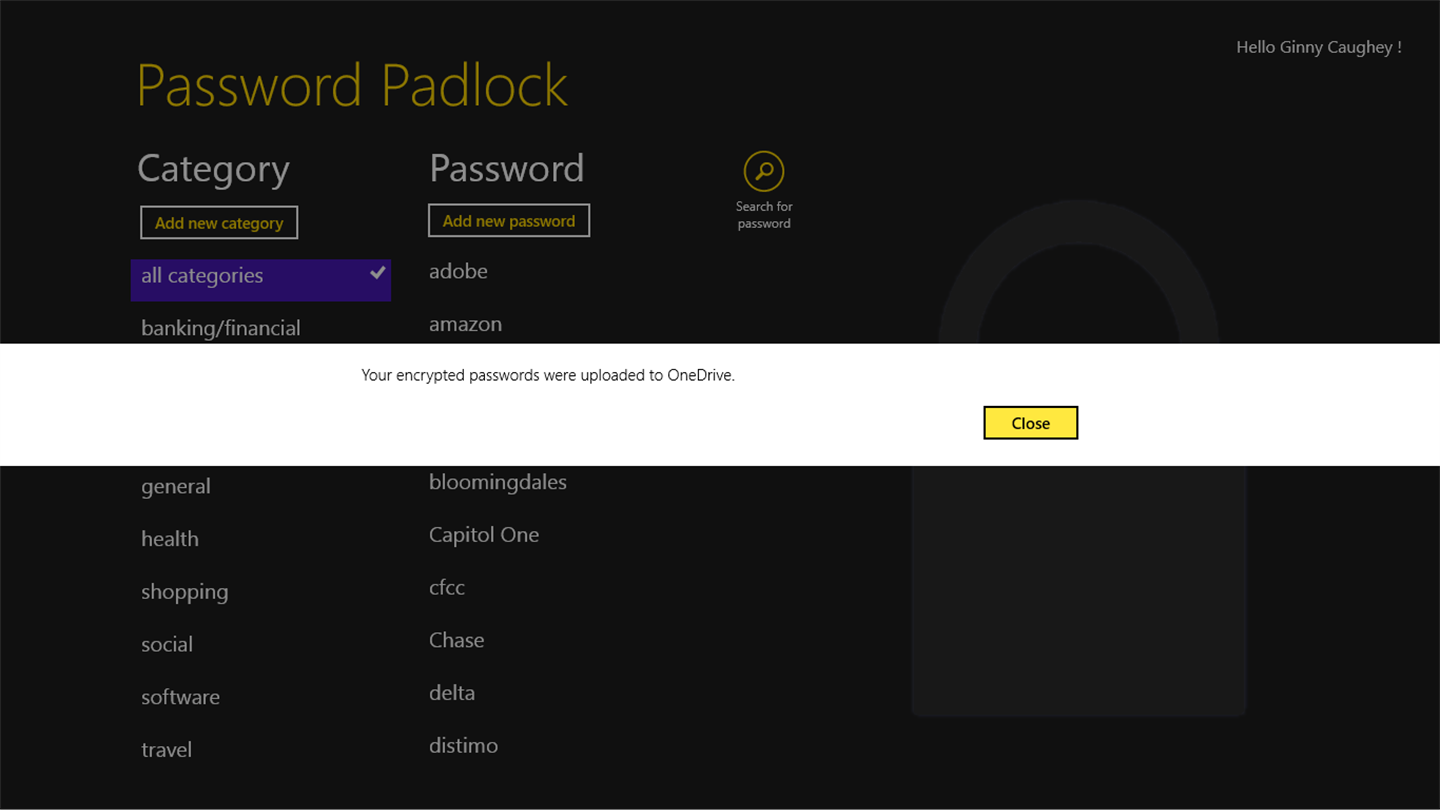Click Add new password button
The image size is (1440, 810).
point(509,221)
